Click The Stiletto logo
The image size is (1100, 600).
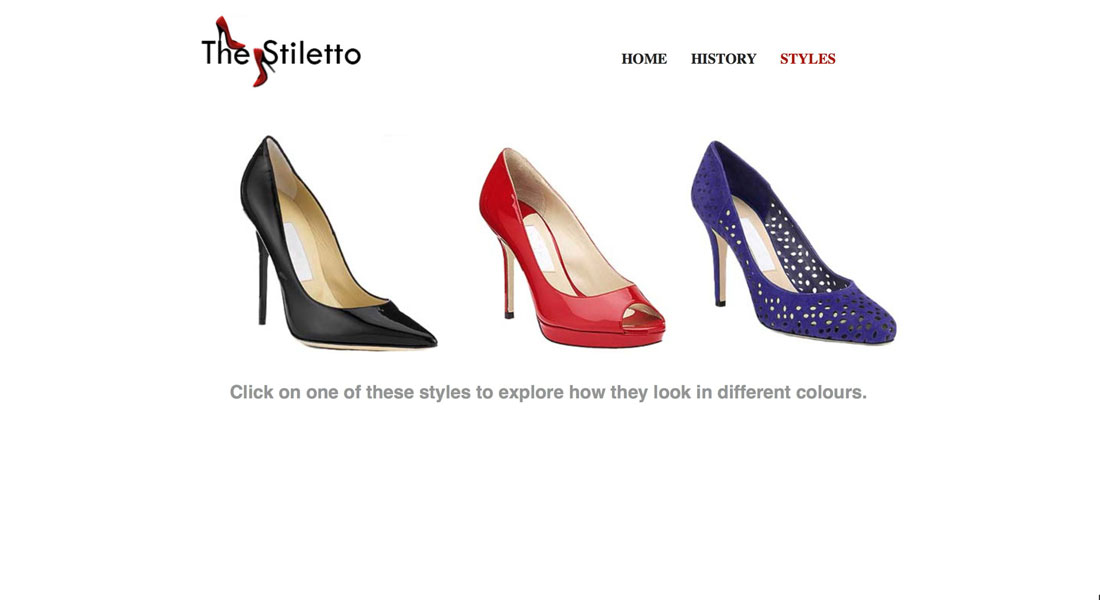281,51
